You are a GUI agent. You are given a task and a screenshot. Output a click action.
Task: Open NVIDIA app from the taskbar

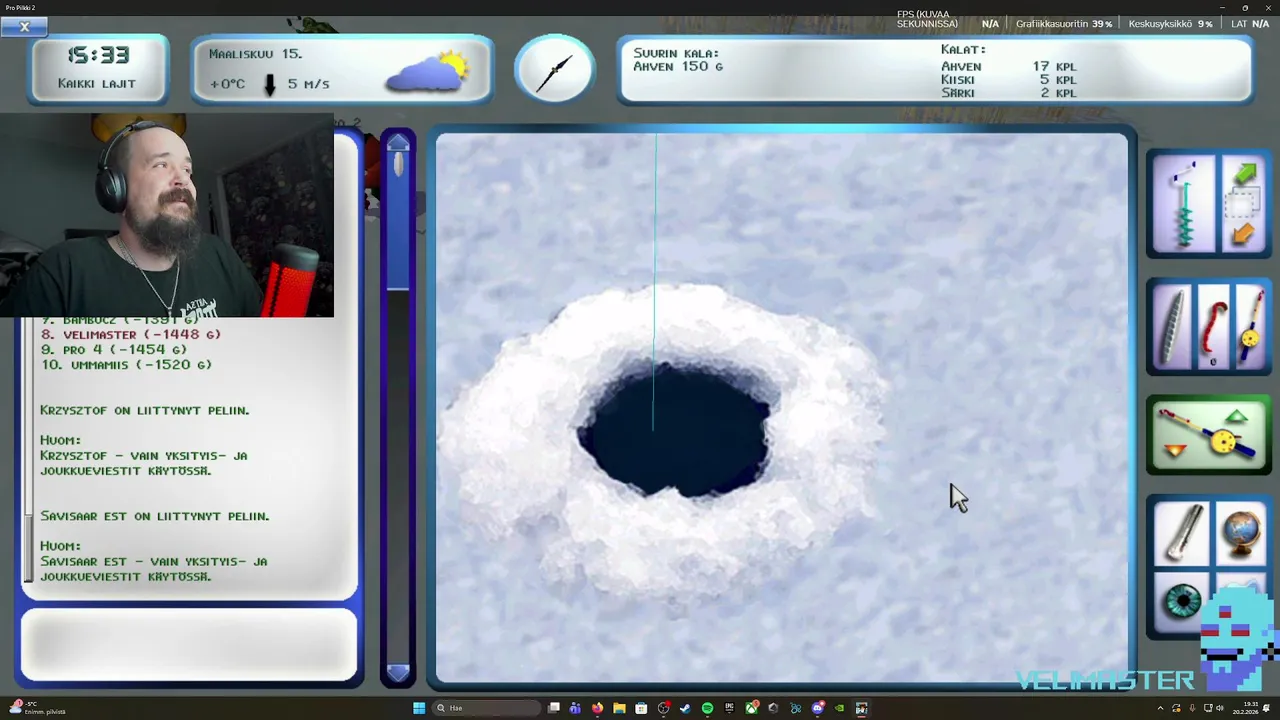click(x=839, y=708)
